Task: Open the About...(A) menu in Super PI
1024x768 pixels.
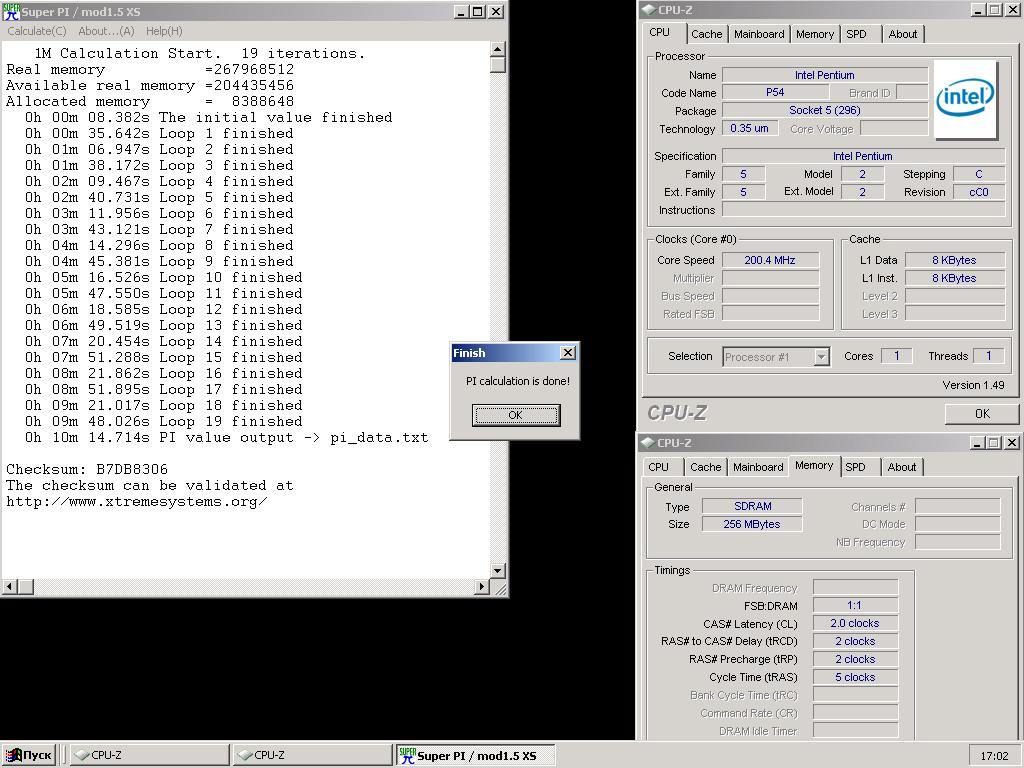Action: [106, 31]
